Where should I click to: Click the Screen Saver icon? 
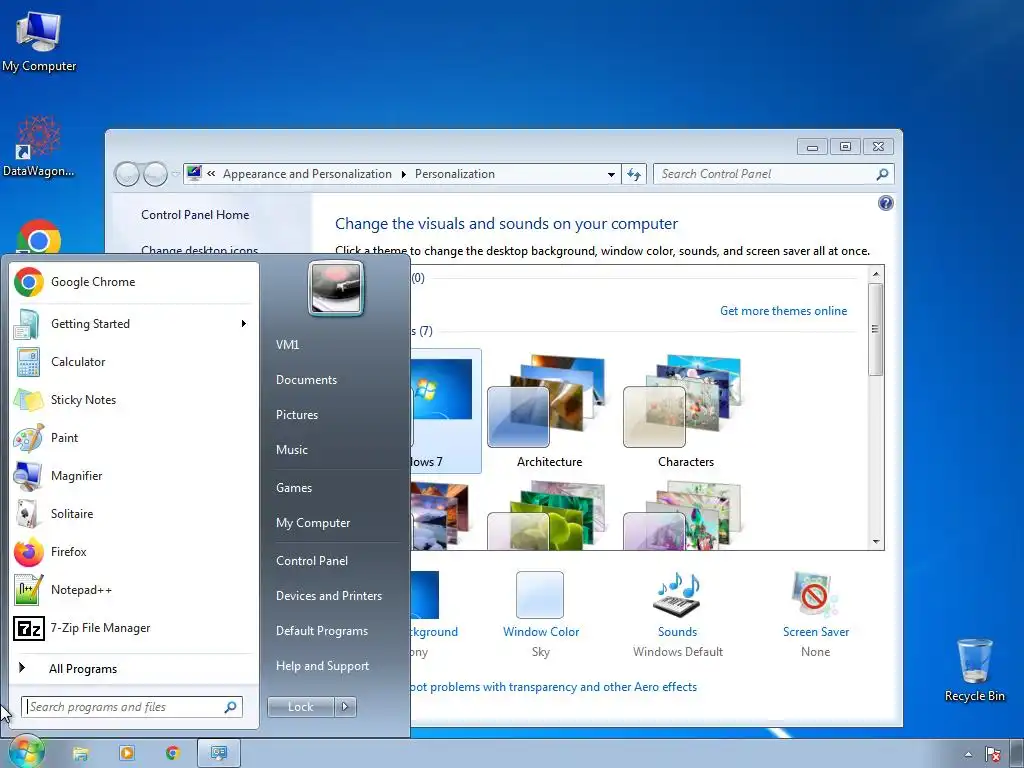click(x=815, y=594)
